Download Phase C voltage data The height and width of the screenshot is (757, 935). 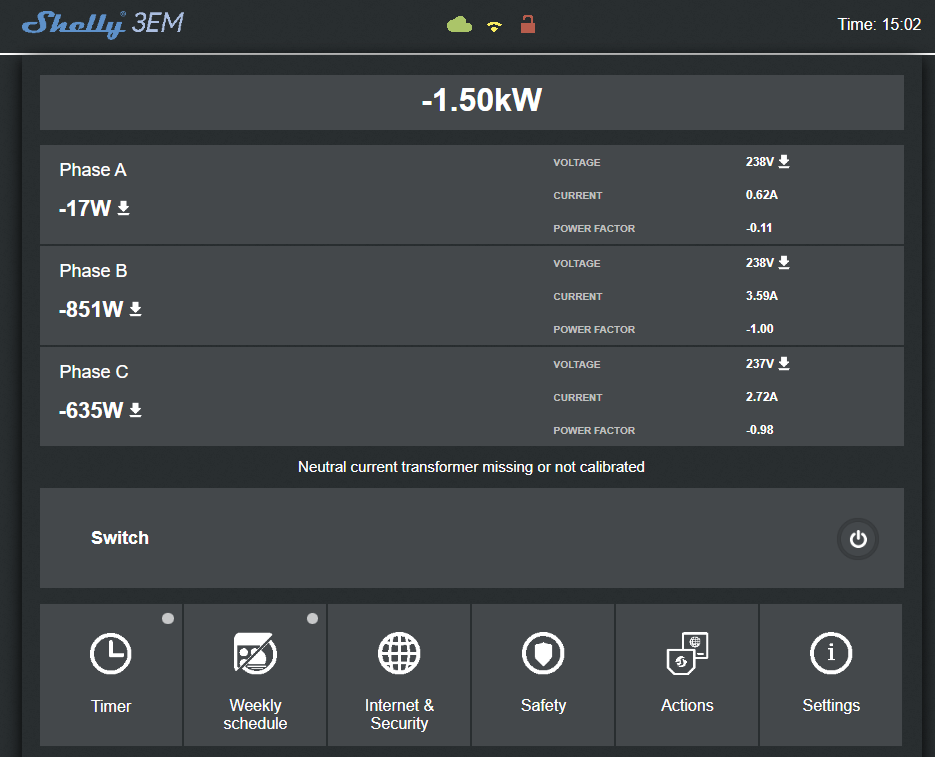tap(784, 363)
